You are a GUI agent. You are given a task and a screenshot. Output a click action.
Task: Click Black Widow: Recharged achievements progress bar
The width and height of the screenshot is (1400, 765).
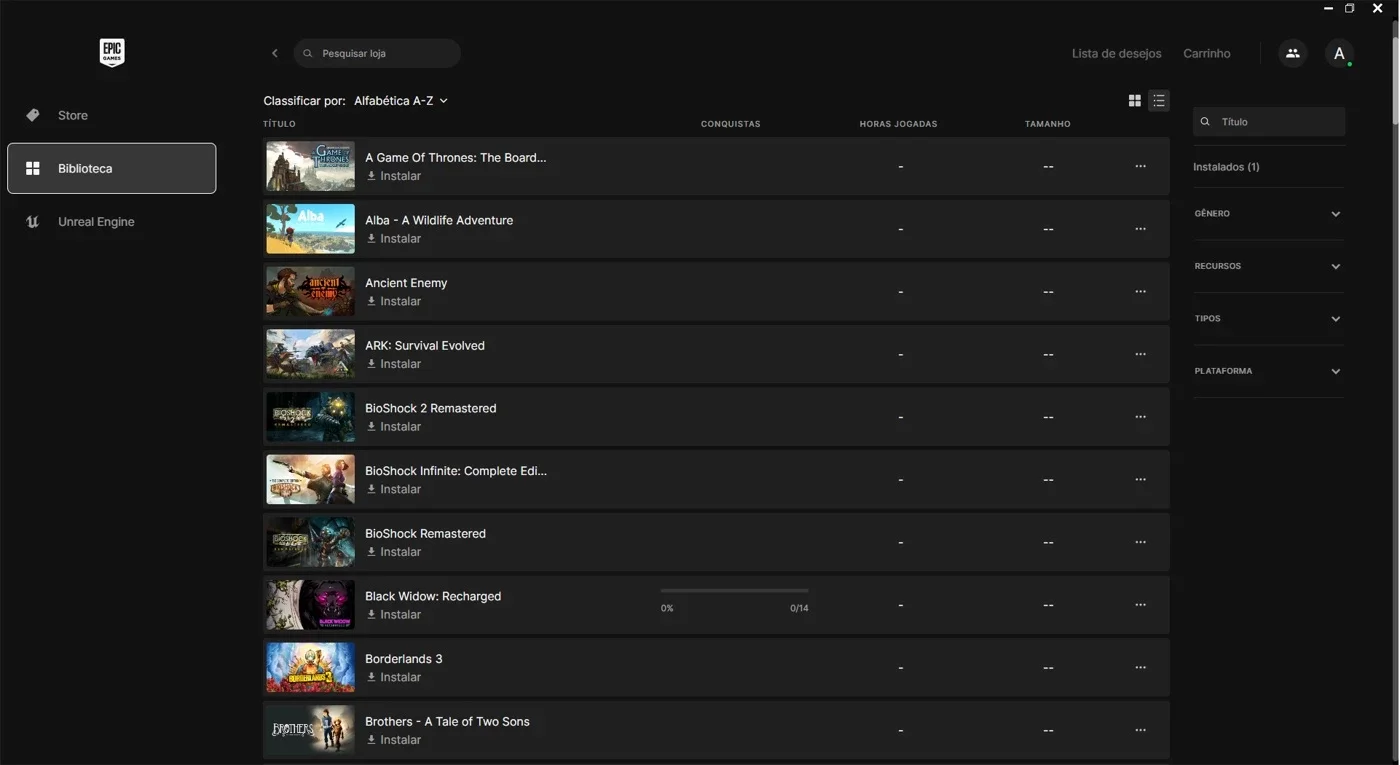tap(735, 590)
